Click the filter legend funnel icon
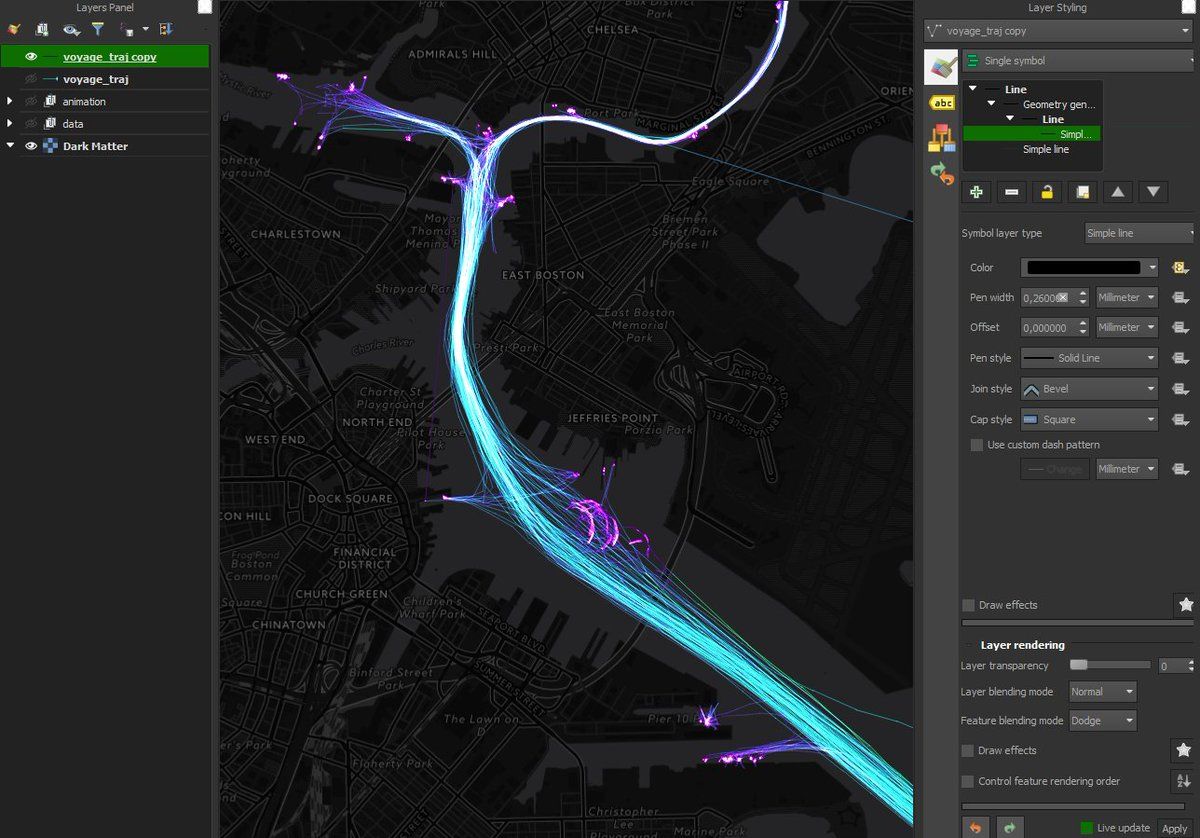The width and height of the screenshot is (1200, 838). pyautogui.click(x=97, y=30)
